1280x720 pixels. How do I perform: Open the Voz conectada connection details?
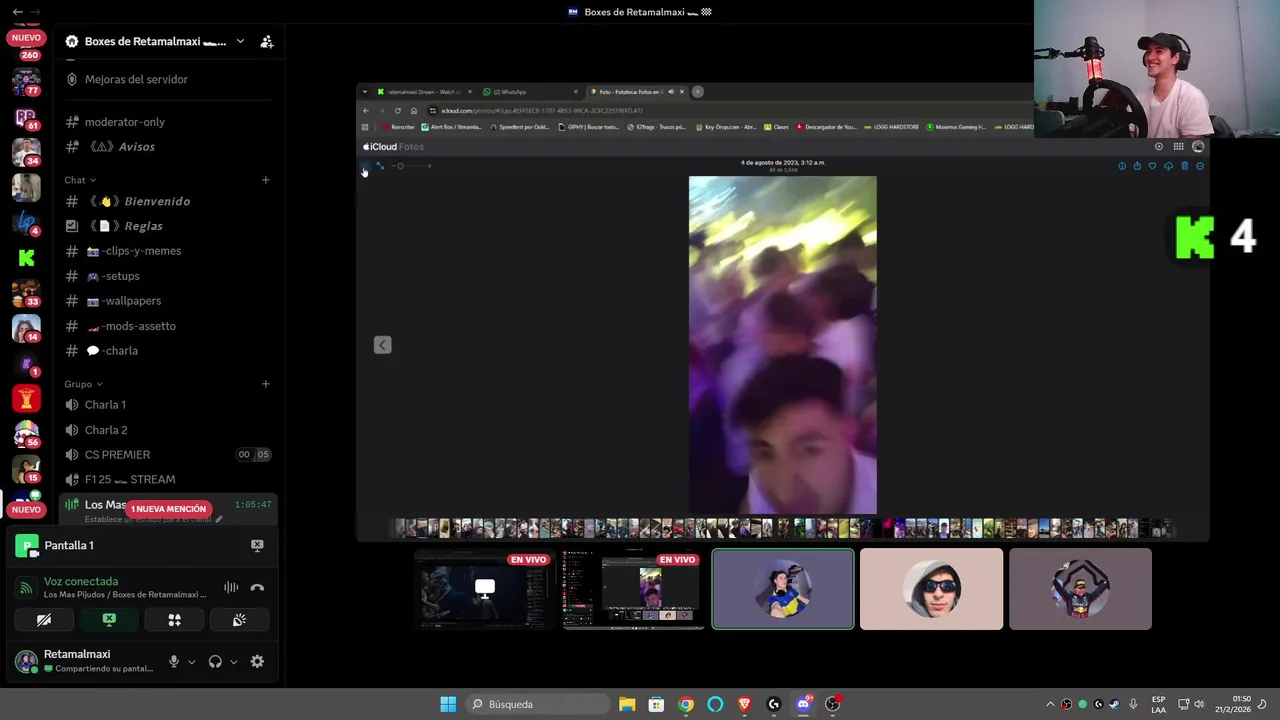(x=81, y=581)
